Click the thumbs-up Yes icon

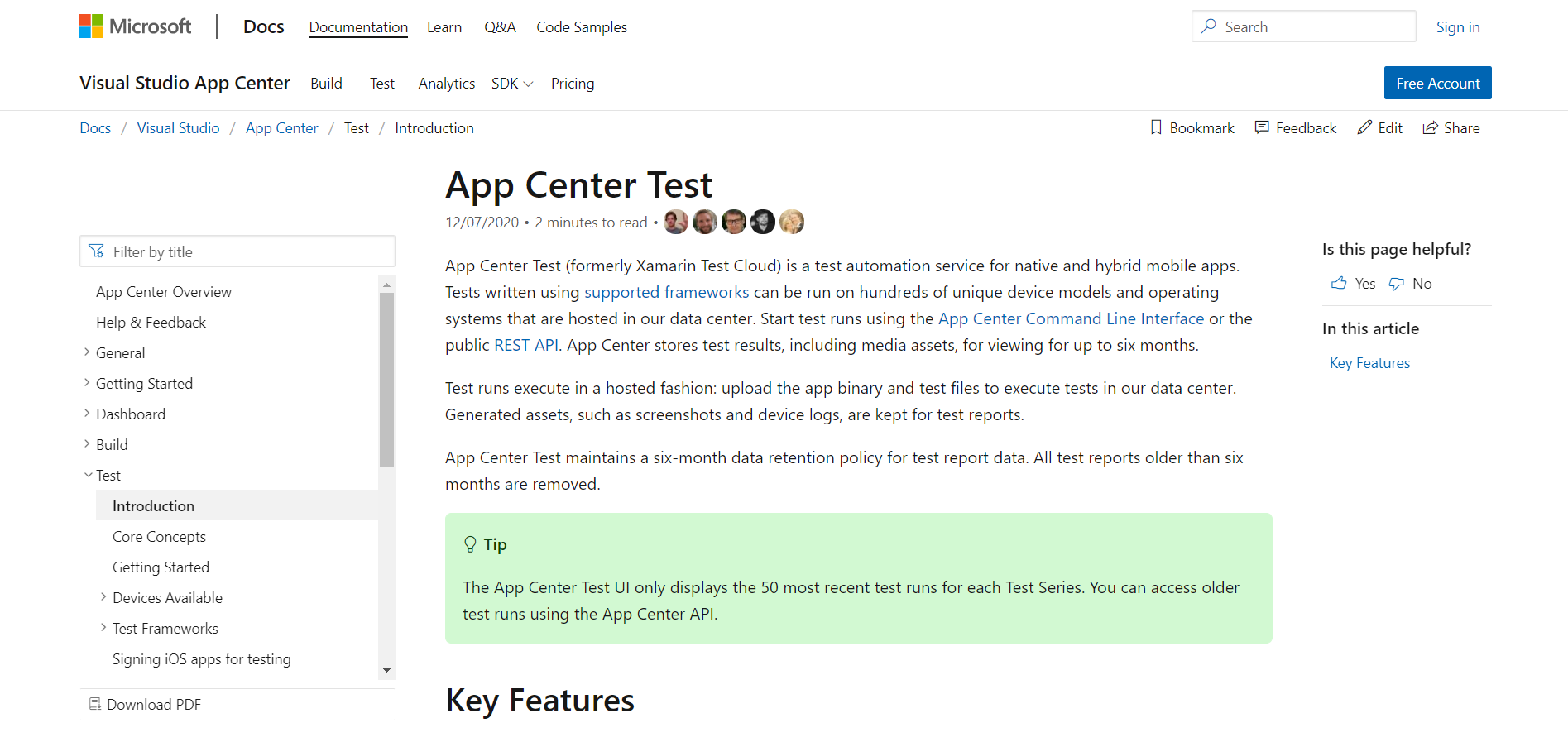tap(1339, 283)
